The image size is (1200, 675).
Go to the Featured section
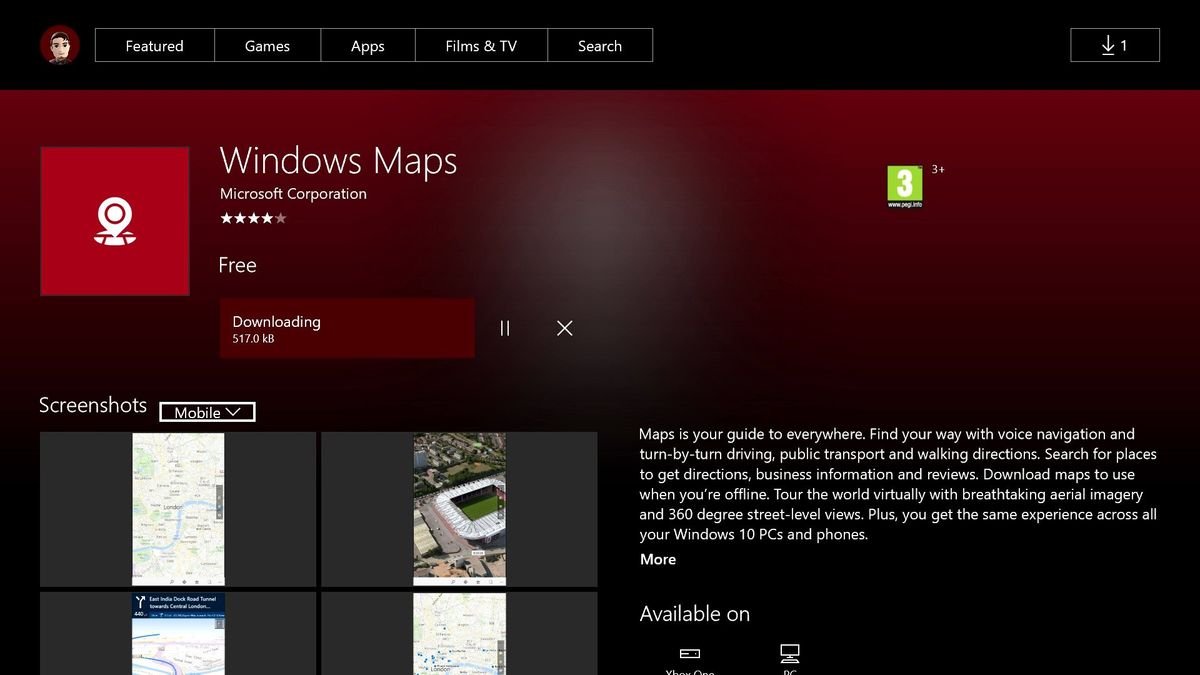(x=154, y=45)
